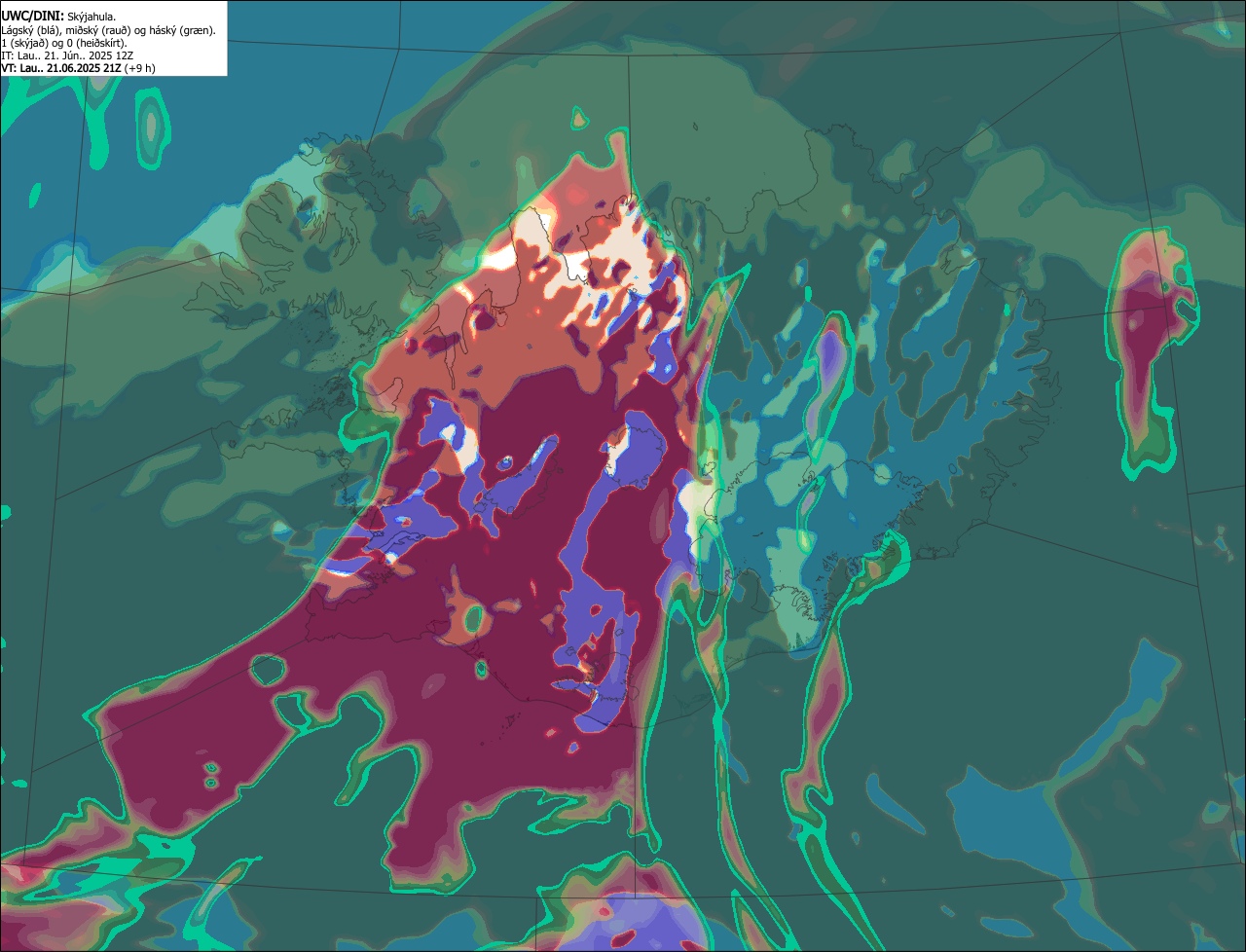Click the "Lágský (blá), miðský (rauð)" legend line
Screen dimensions: 1246x952
coord(109,30)
